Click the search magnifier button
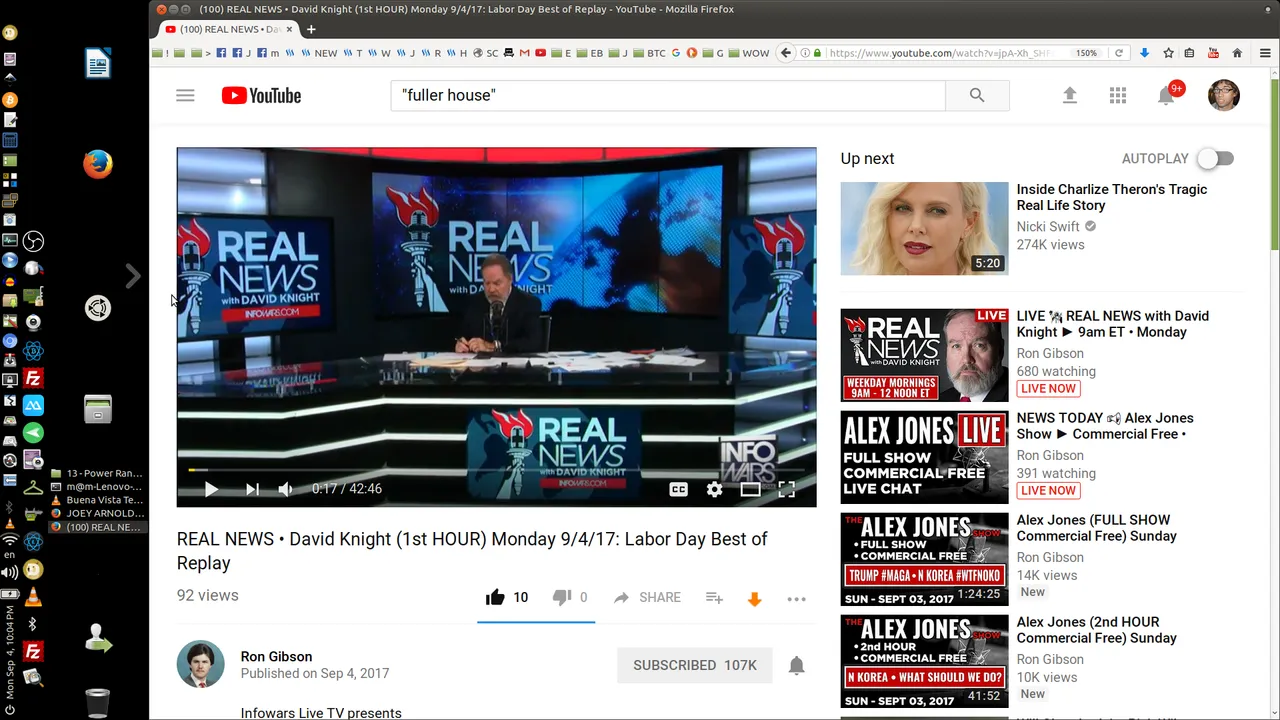Viewport: 1280px width, 720px height. (x=977, y=96)
